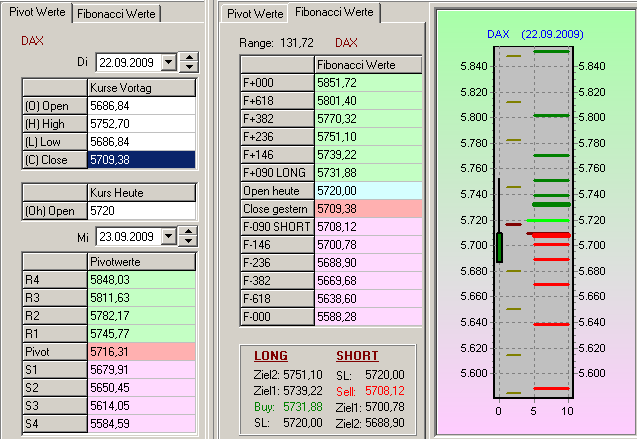Increase the 23.09.2009 date with up arrow
The width and height of the screenshot is (637, 439).
pos(188,231)
